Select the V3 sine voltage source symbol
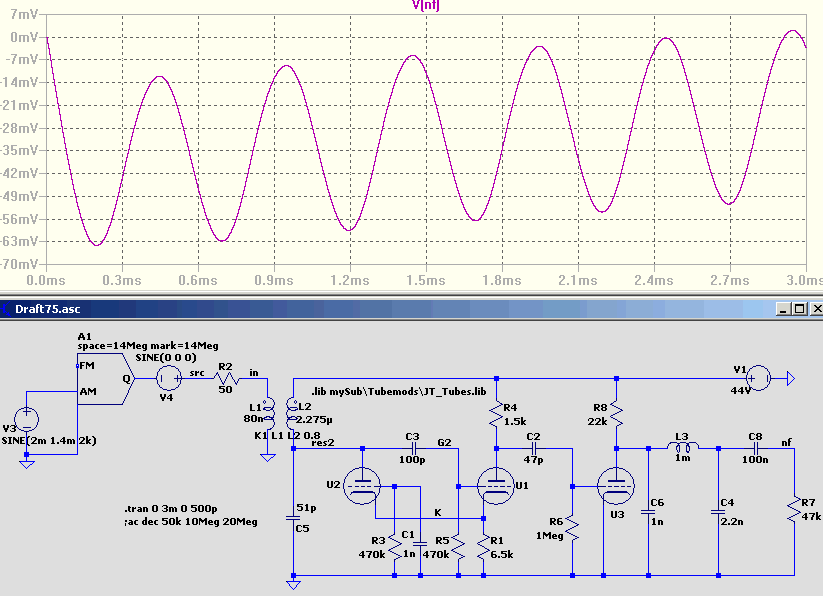Screen dimensions: 823x596 [26, 419]
